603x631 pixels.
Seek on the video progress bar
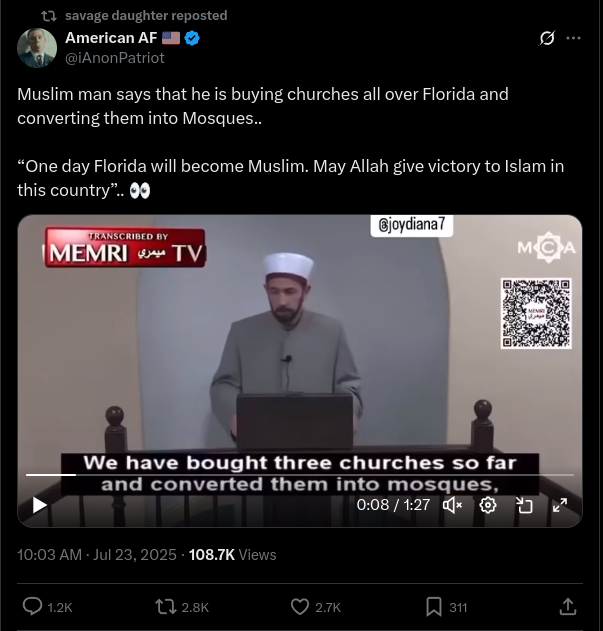coord(300,475)
